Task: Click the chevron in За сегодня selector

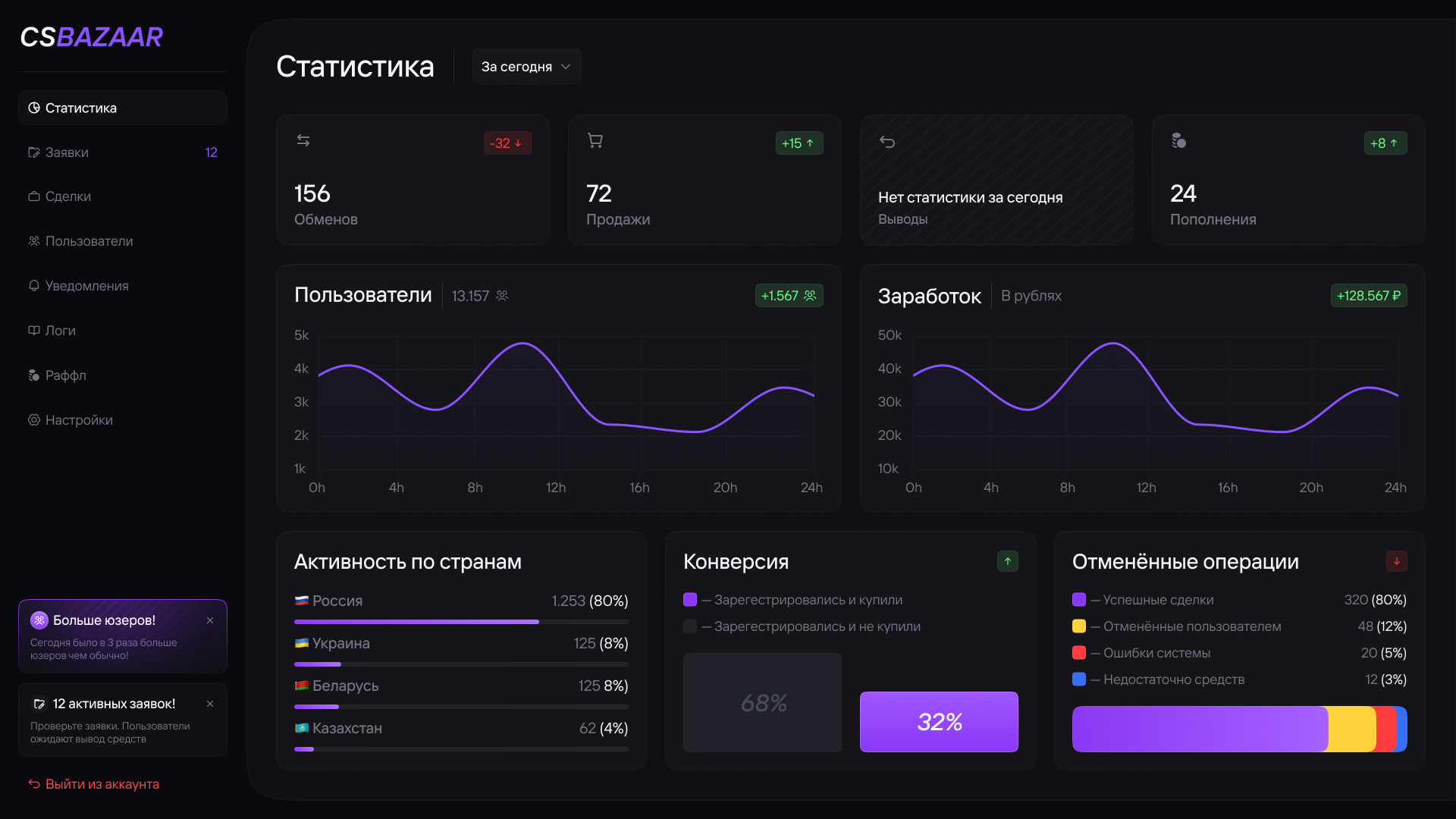Action: coord(566,67)
